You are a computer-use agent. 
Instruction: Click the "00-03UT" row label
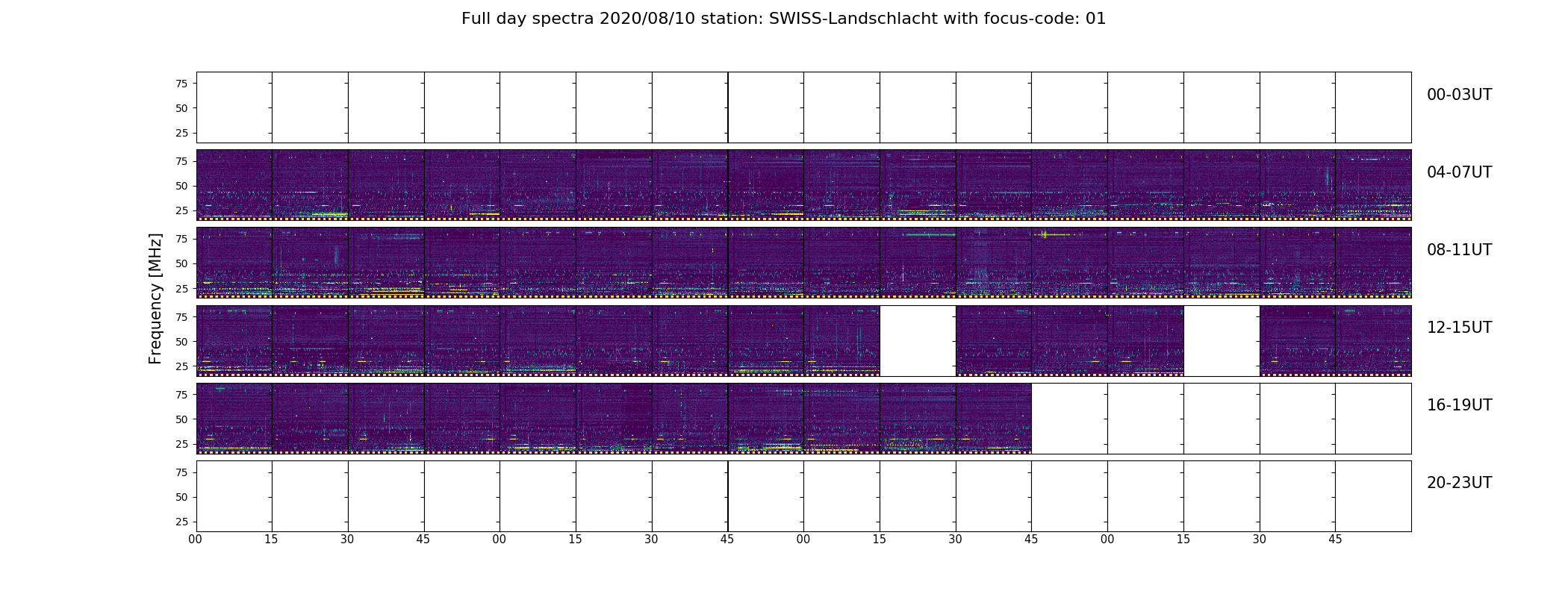[1459, 95]
